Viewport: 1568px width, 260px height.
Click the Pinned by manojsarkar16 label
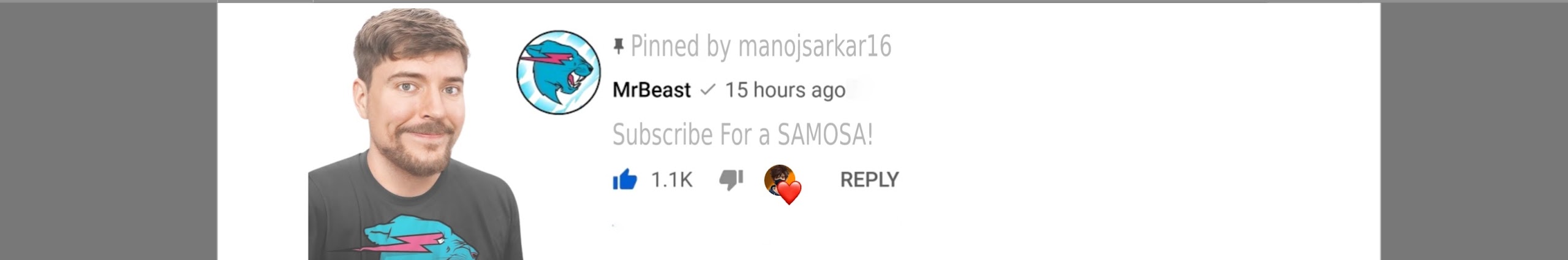pyautogui.click(x=761, y=47)
